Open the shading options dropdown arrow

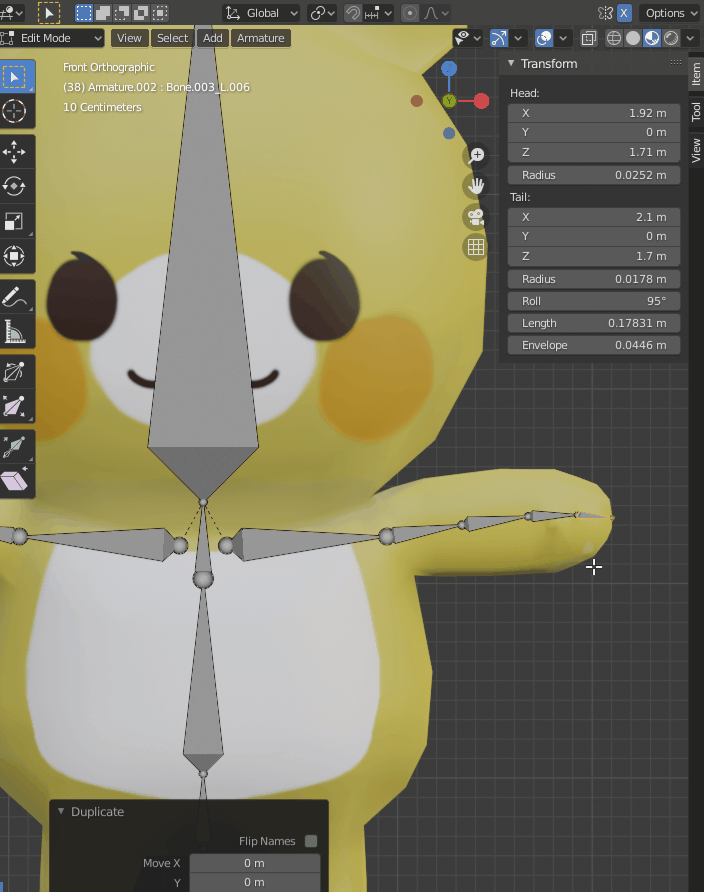(x=690, y=38)
